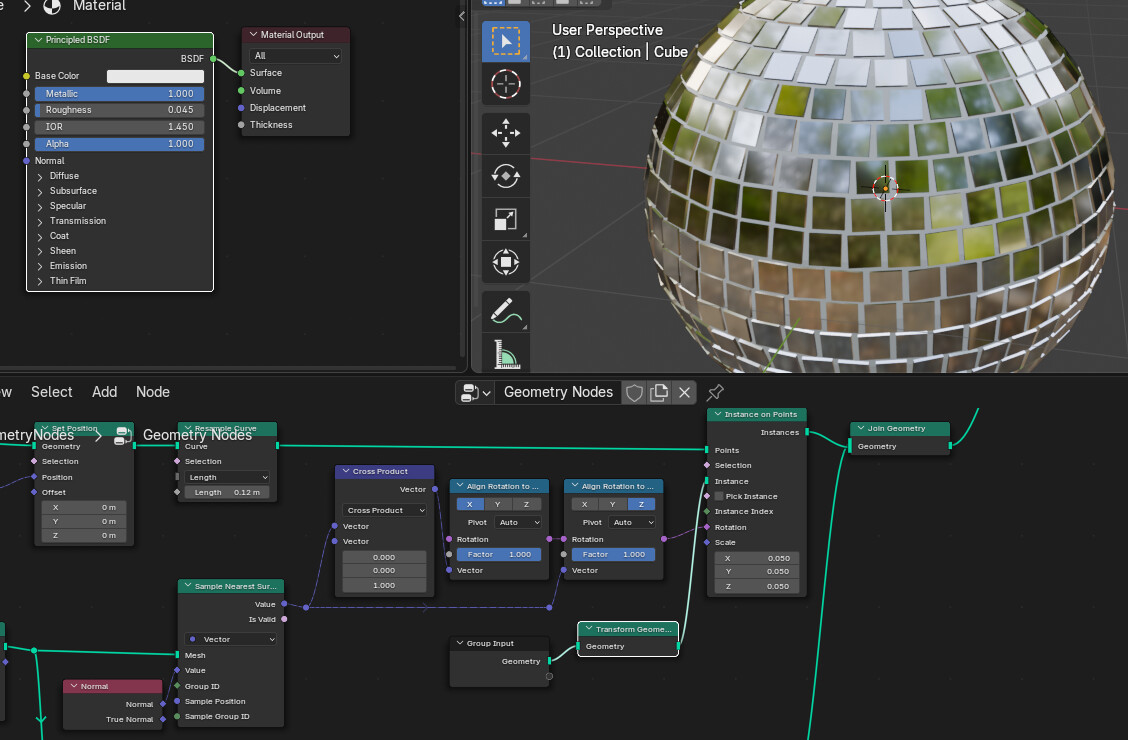Expand the Transmission panel
Image resolution: width=1128 pixels, height=740 pixels.
click(x=40, y=221)
